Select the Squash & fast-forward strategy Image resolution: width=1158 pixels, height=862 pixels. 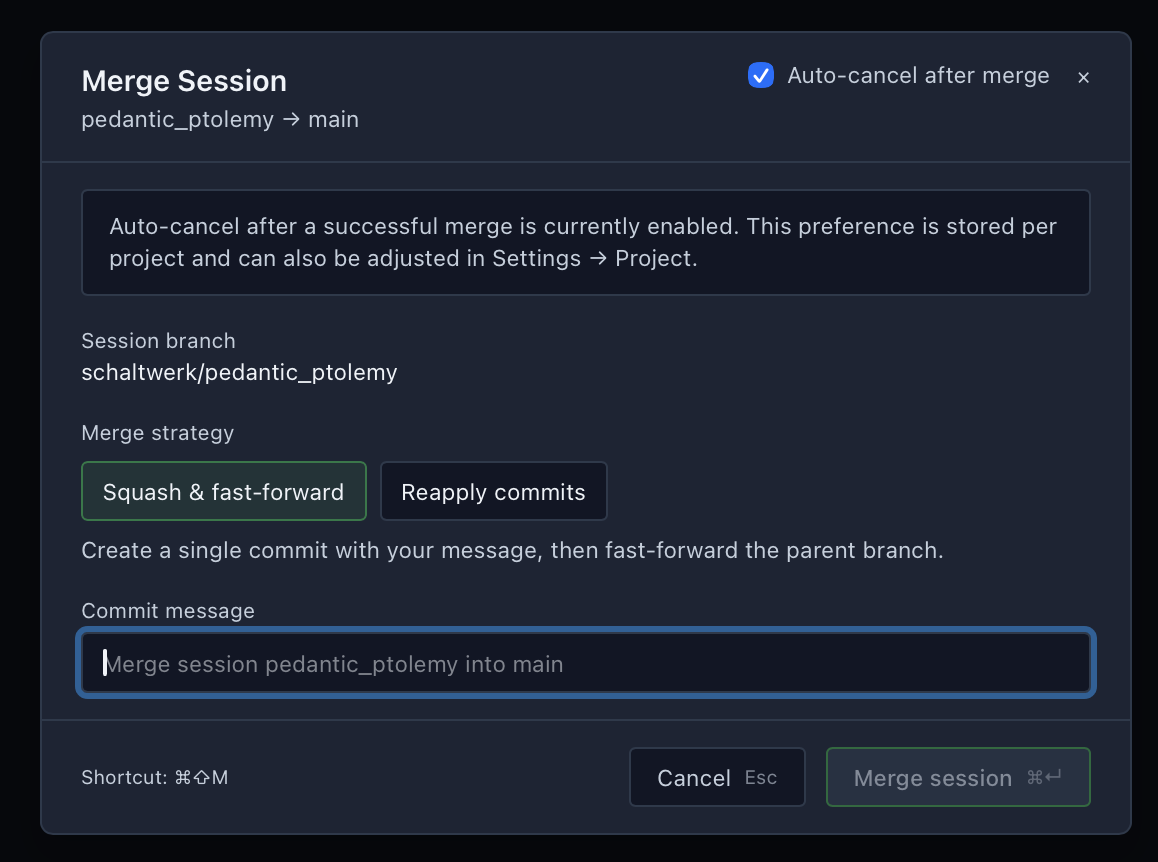pyautogui.click(x=223, y=491)
